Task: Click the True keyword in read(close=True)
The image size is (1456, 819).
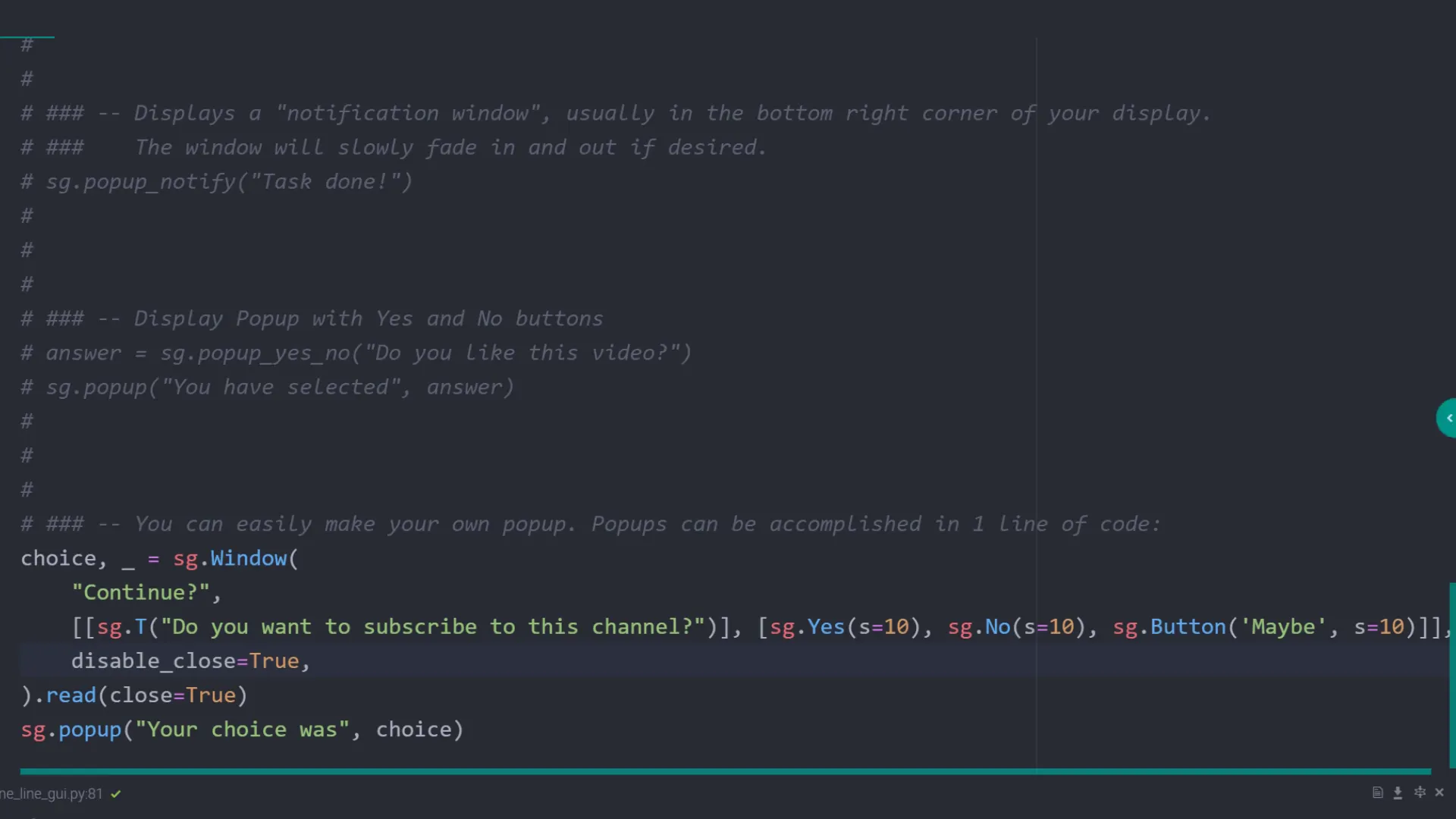Action: coord(212,695)
